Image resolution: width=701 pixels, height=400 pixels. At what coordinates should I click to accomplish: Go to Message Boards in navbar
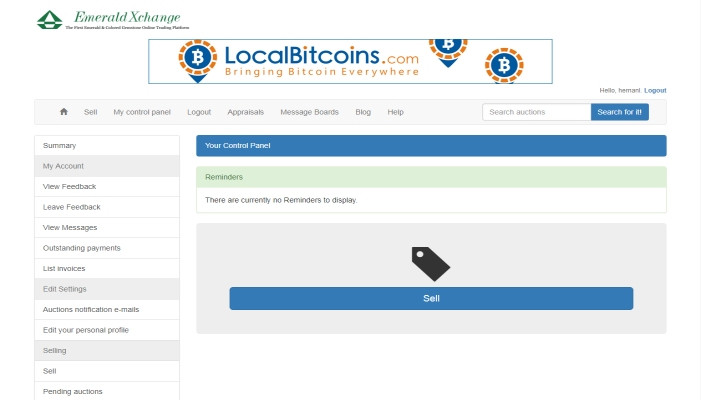[309, 112]
